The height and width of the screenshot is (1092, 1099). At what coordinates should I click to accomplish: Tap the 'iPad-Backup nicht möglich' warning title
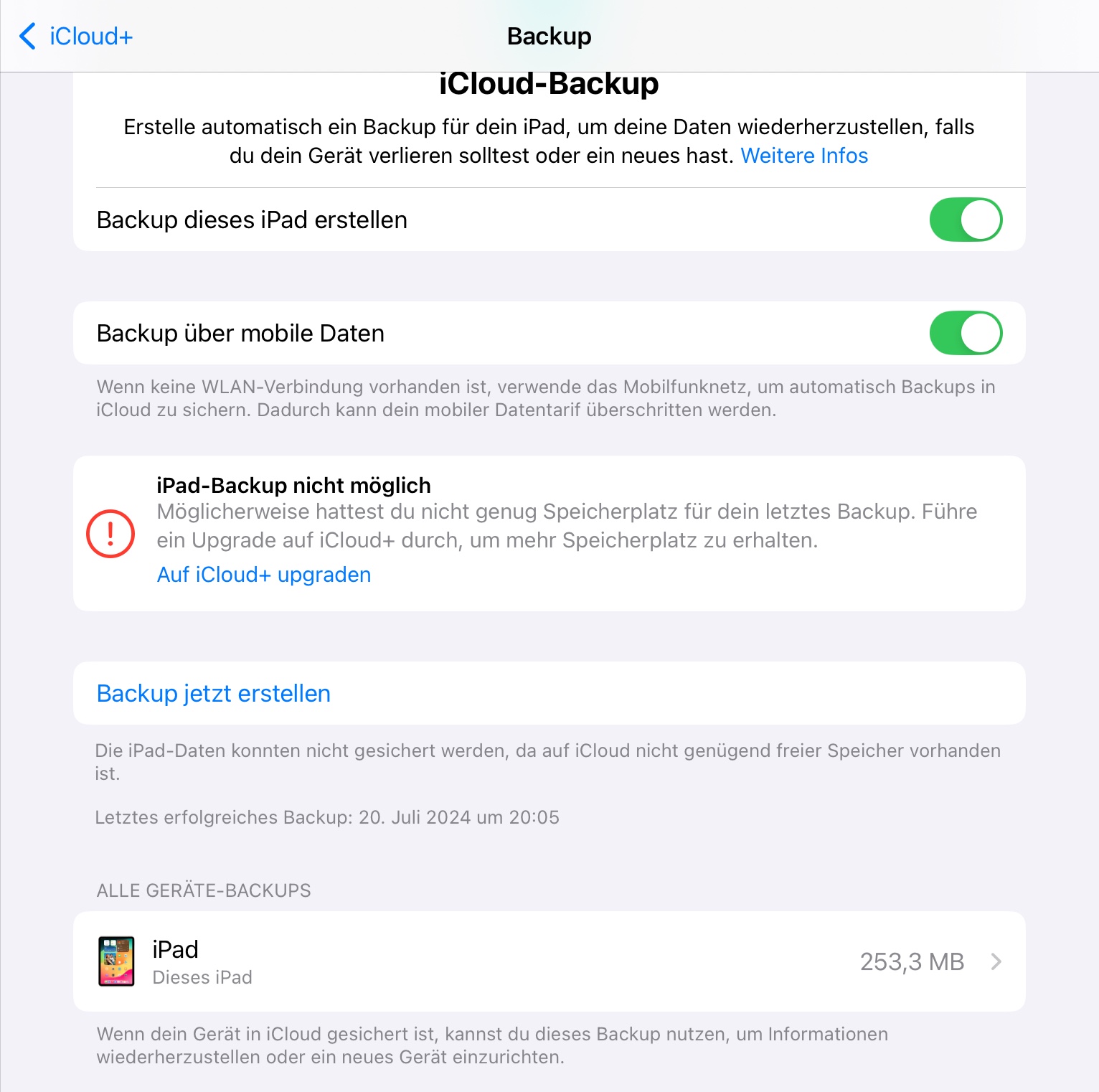coord(293,486)
